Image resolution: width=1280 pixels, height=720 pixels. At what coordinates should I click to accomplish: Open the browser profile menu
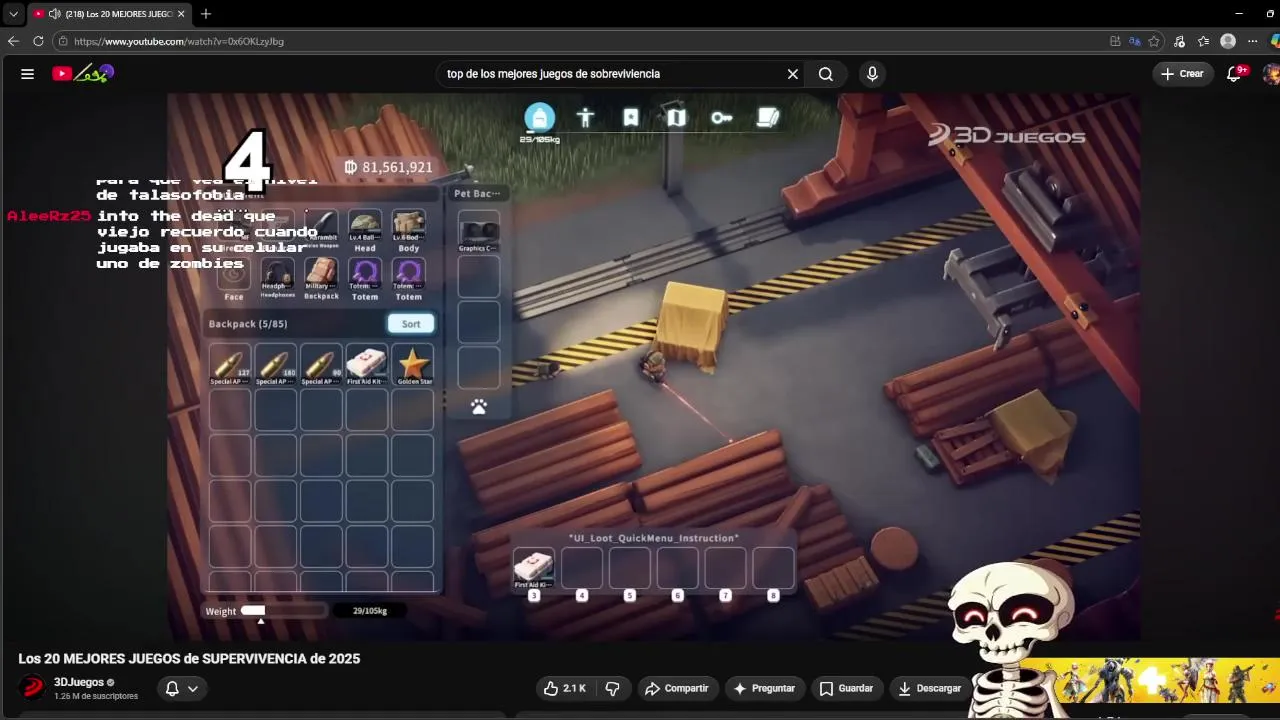point(1228,41)
